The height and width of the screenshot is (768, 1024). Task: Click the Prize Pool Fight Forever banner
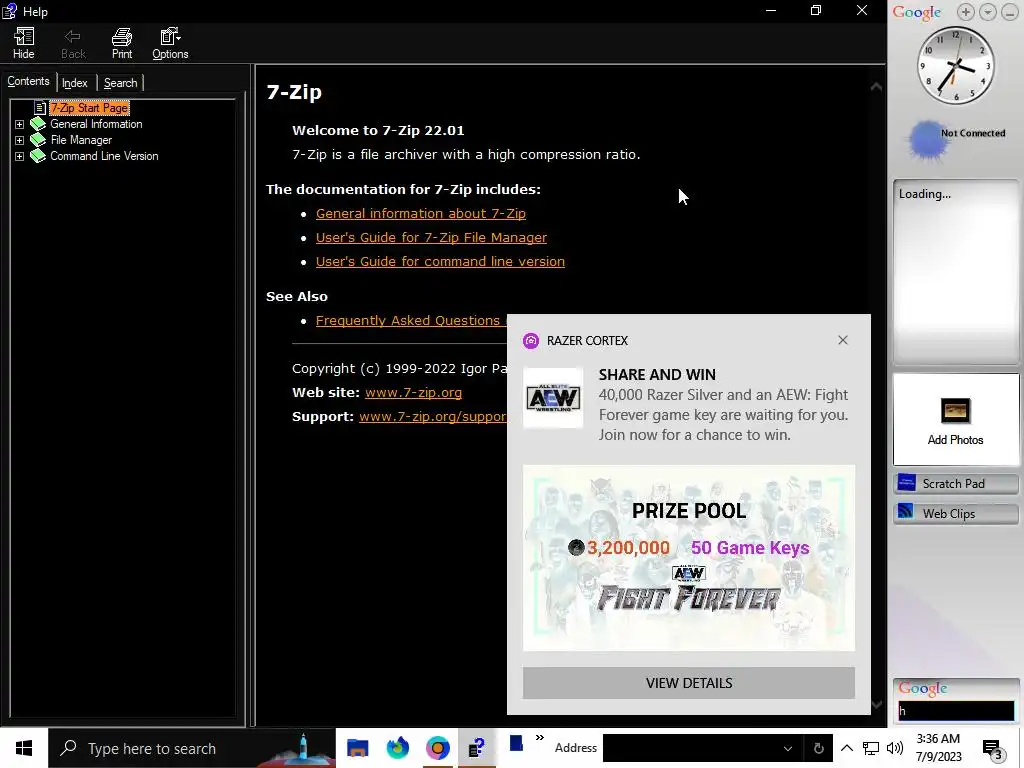pos(689,558)
